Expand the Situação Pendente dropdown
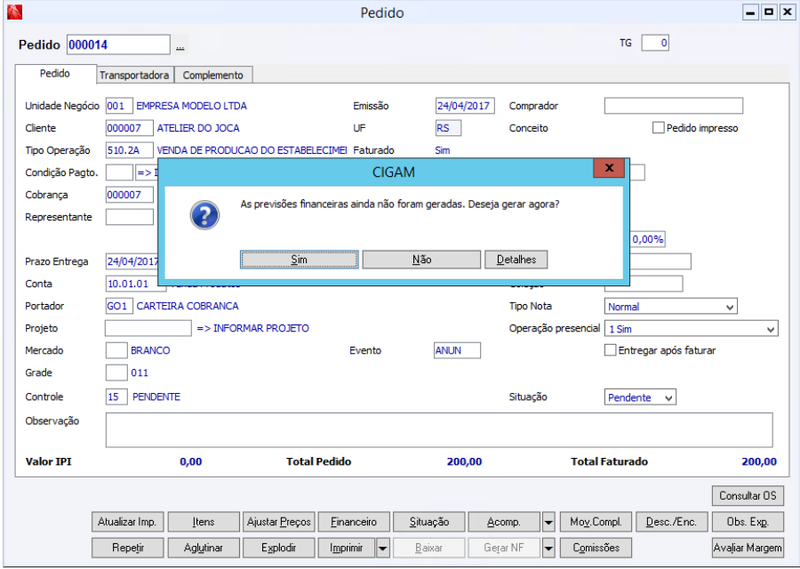This screenshot has height=569, width=800. pos(669,398)
